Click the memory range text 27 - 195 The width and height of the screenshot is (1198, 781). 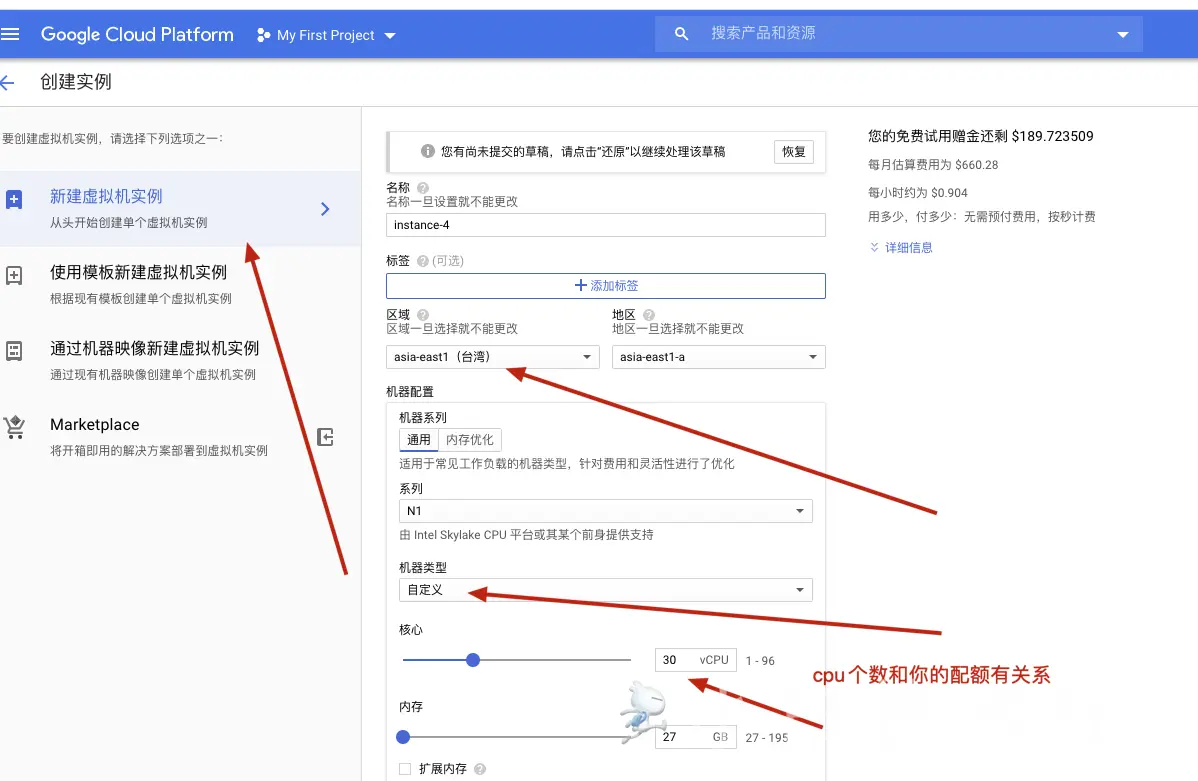click(x=767, y=737)
